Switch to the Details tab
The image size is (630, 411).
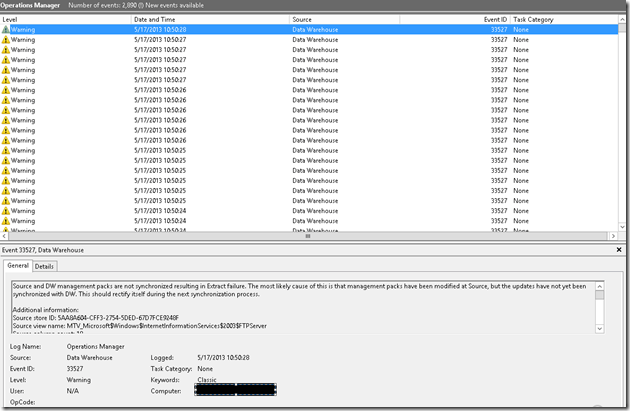tap(44, 266)
